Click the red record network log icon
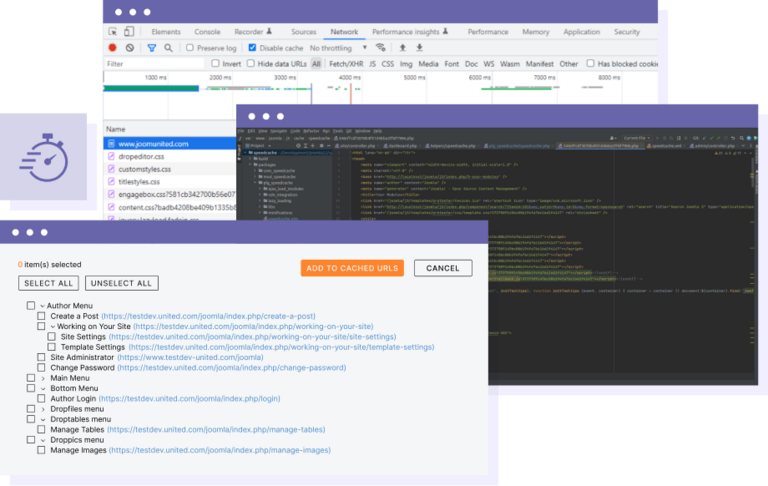Image resolution: width=768 pixels, height=486 pixels. [x=112, y=47]
